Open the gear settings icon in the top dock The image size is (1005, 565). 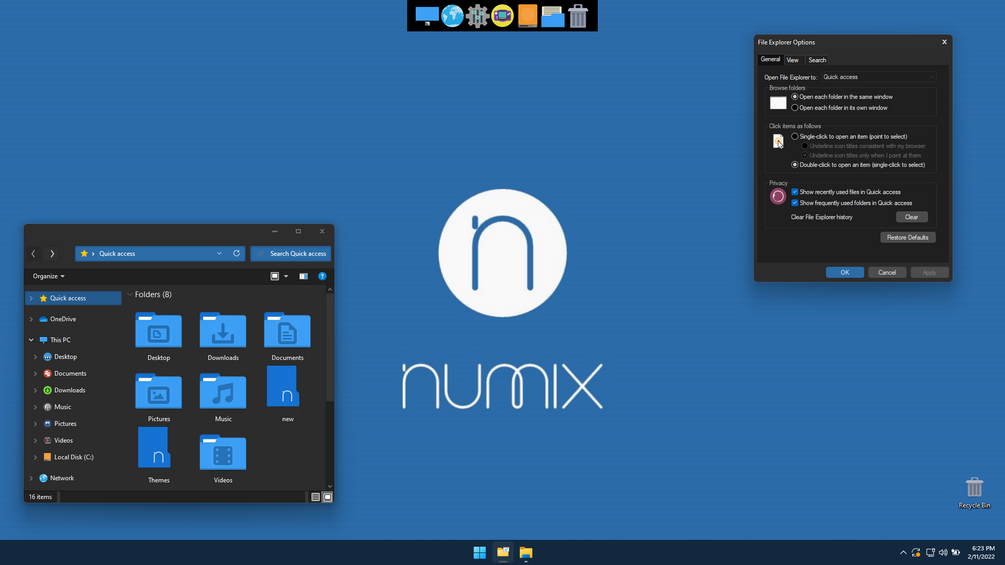click(x=478, y=15)
